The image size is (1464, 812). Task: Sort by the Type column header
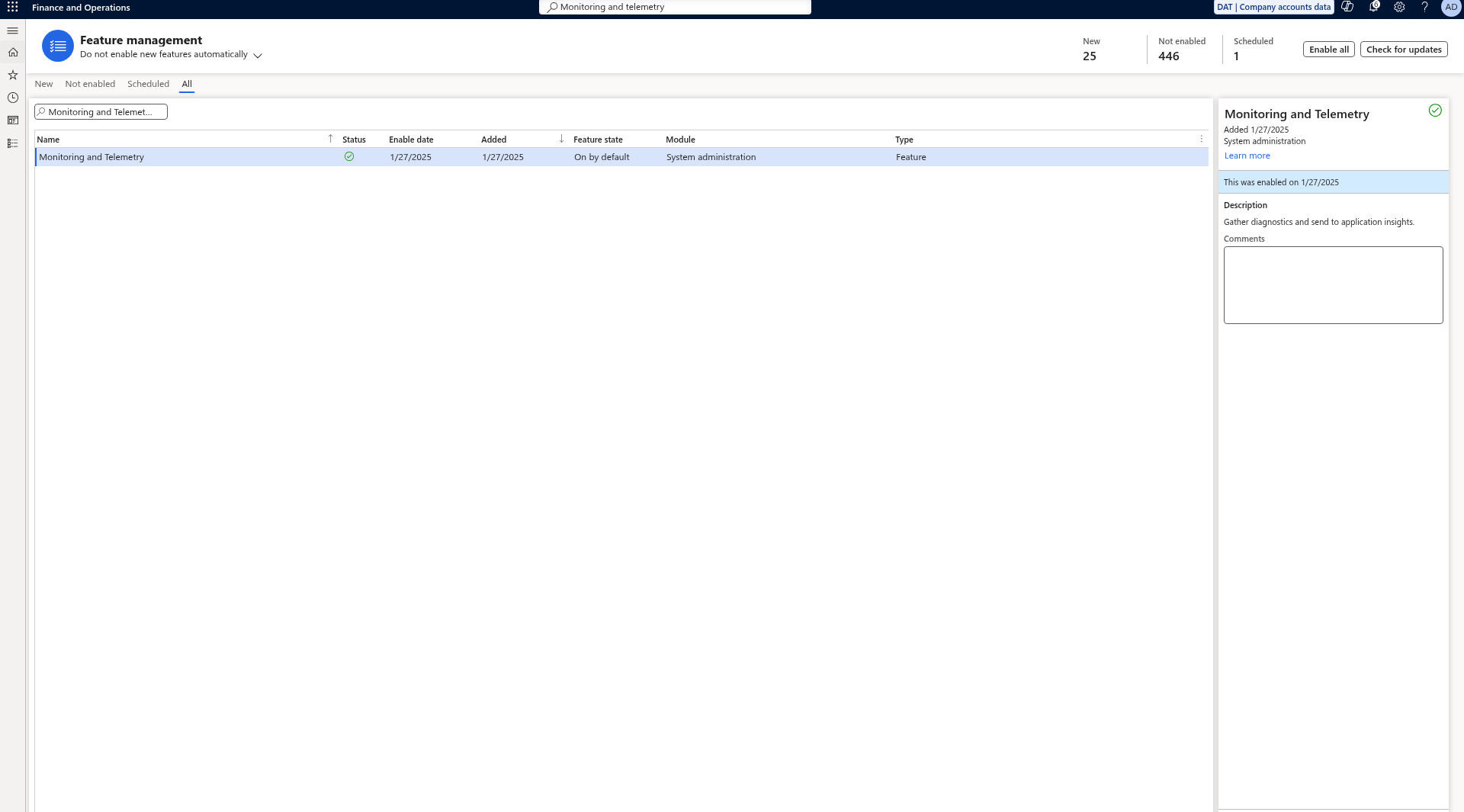coord(904,140)
